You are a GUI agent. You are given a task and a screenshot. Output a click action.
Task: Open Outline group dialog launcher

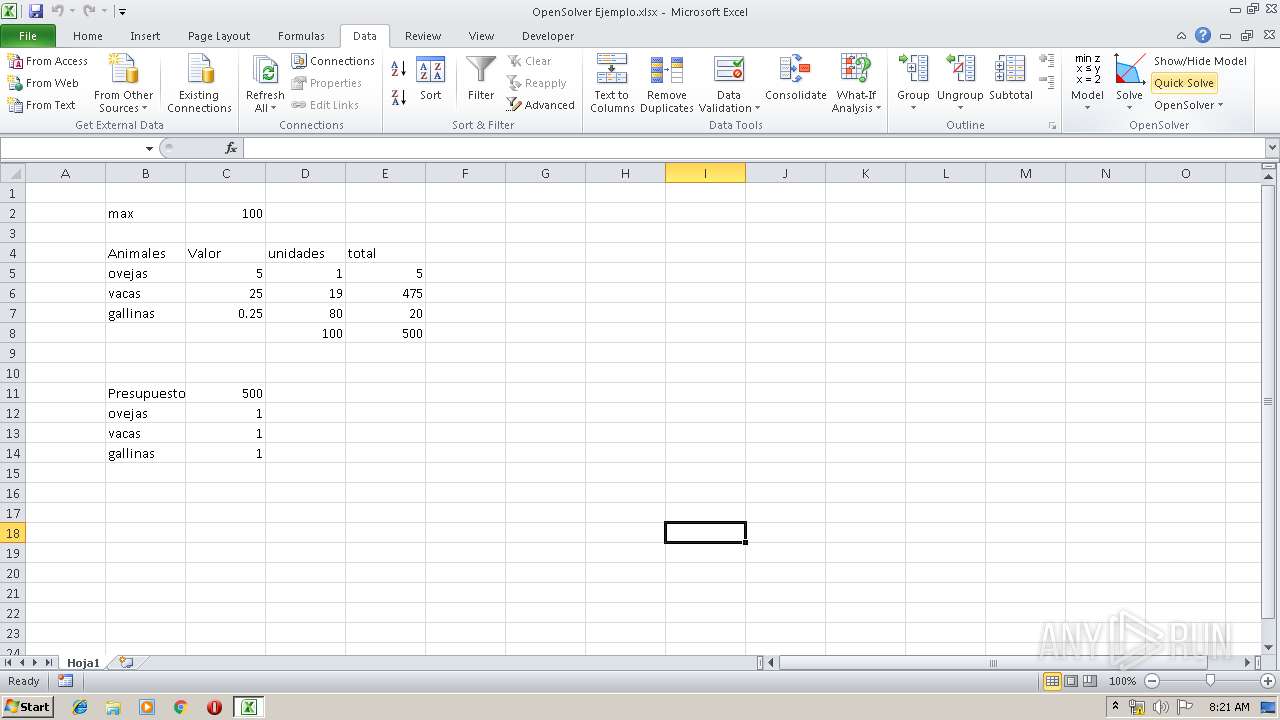1052,126
